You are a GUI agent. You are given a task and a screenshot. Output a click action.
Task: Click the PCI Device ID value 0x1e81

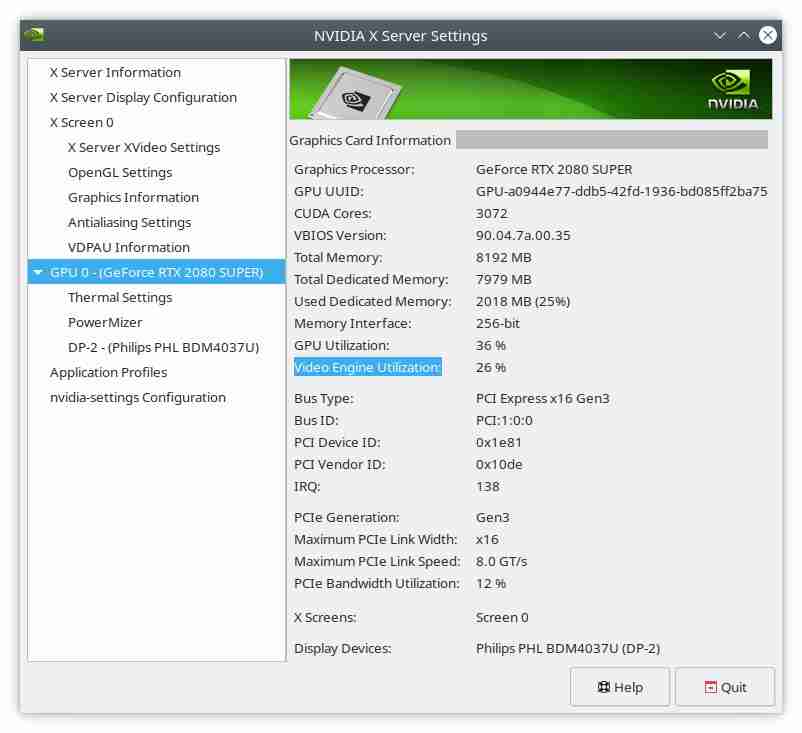[x=498, y=443]
